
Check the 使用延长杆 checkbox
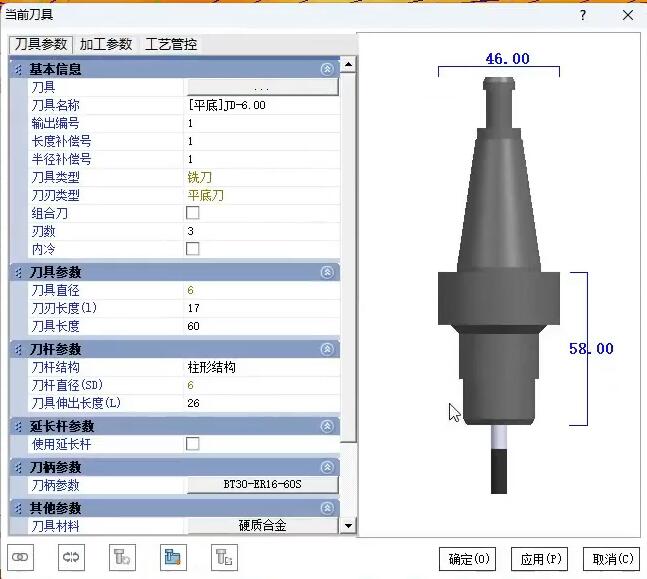point(193,444)
